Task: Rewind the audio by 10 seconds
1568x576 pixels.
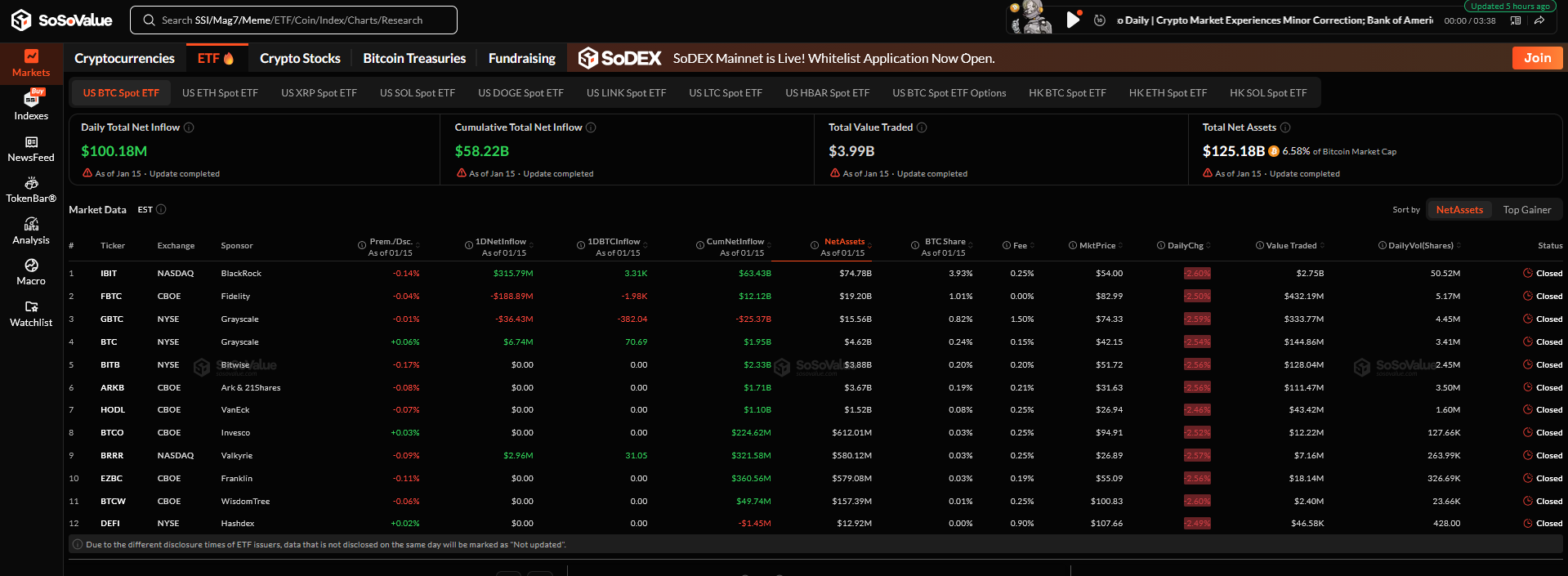Action: pyautogui.click(x=1100, y=20)
